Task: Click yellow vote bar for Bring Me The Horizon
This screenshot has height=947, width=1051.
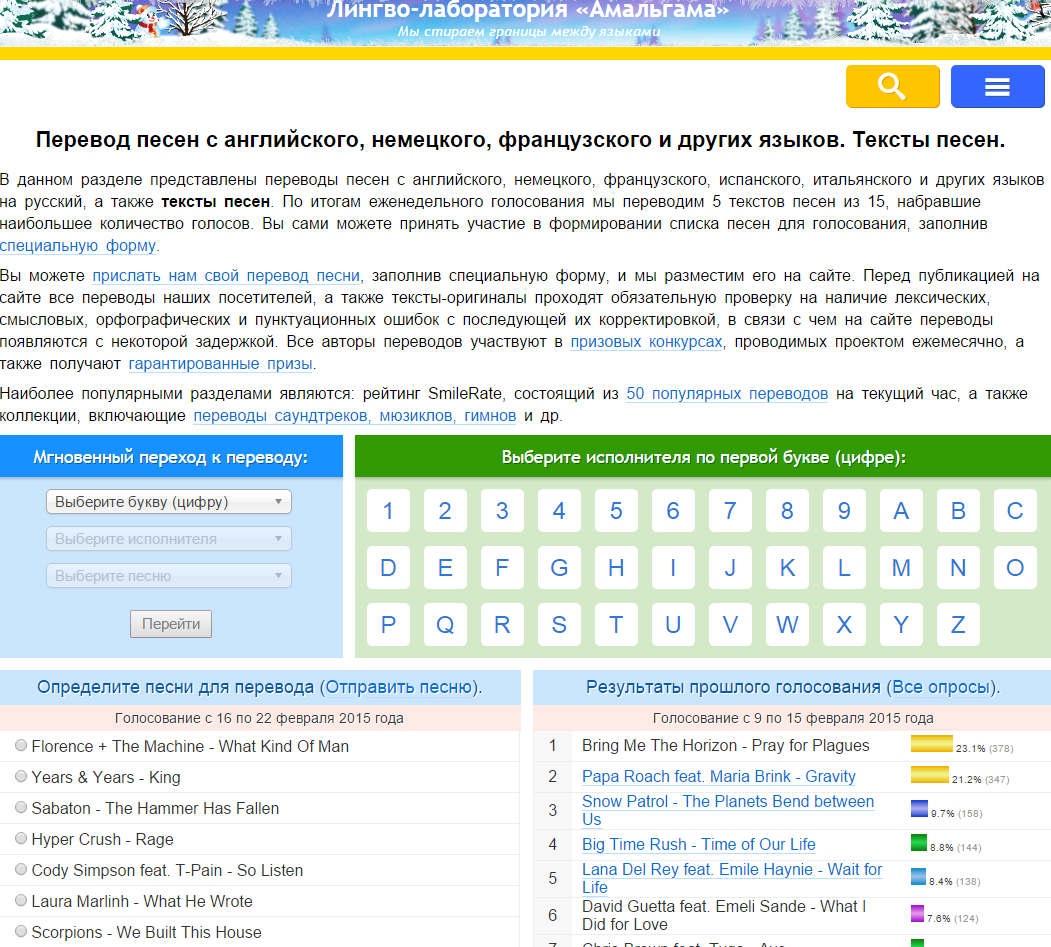Action: 931,745
